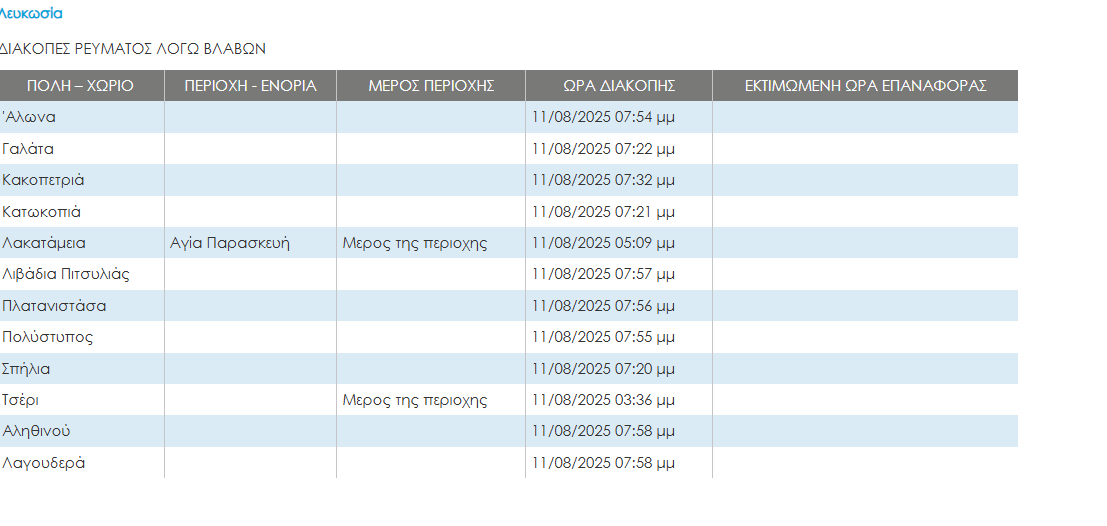Click the ΩΡΑ ΔΙΑΚΟΠΗΣ column header
Screen dimensions: 1107x526
tap(619, 86)
